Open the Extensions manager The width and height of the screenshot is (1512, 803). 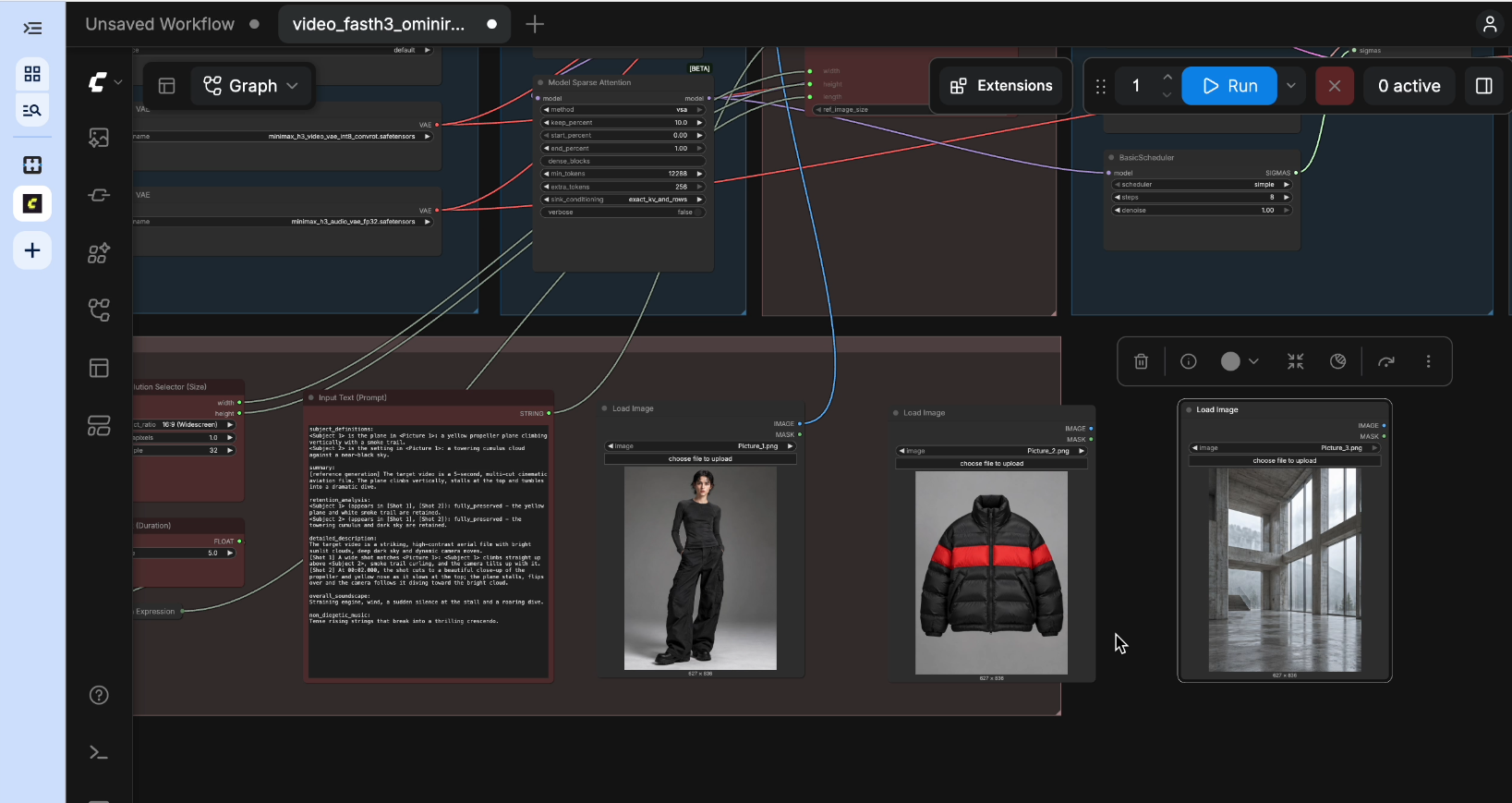pos(1001,86)
